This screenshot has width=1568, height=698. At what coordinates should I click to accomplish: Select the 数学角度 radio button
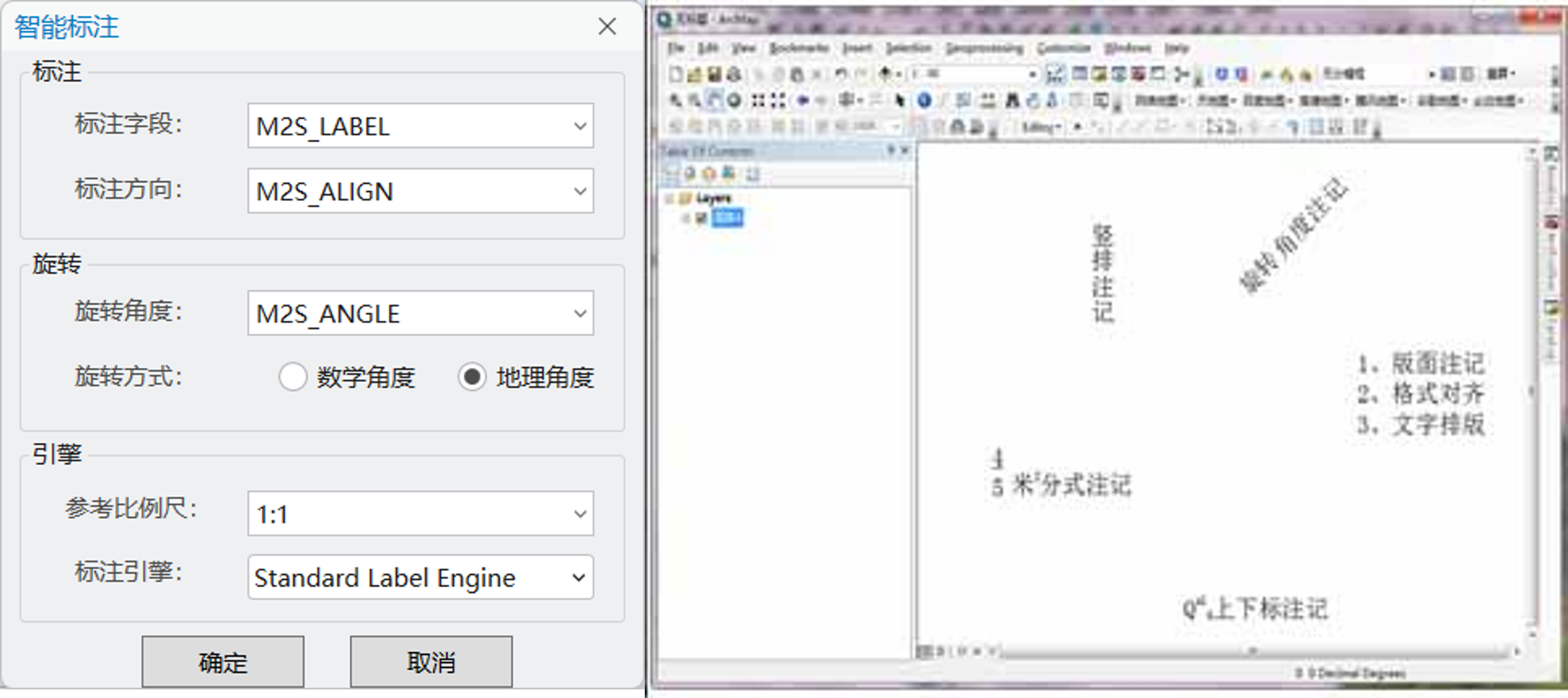[292, 377]
